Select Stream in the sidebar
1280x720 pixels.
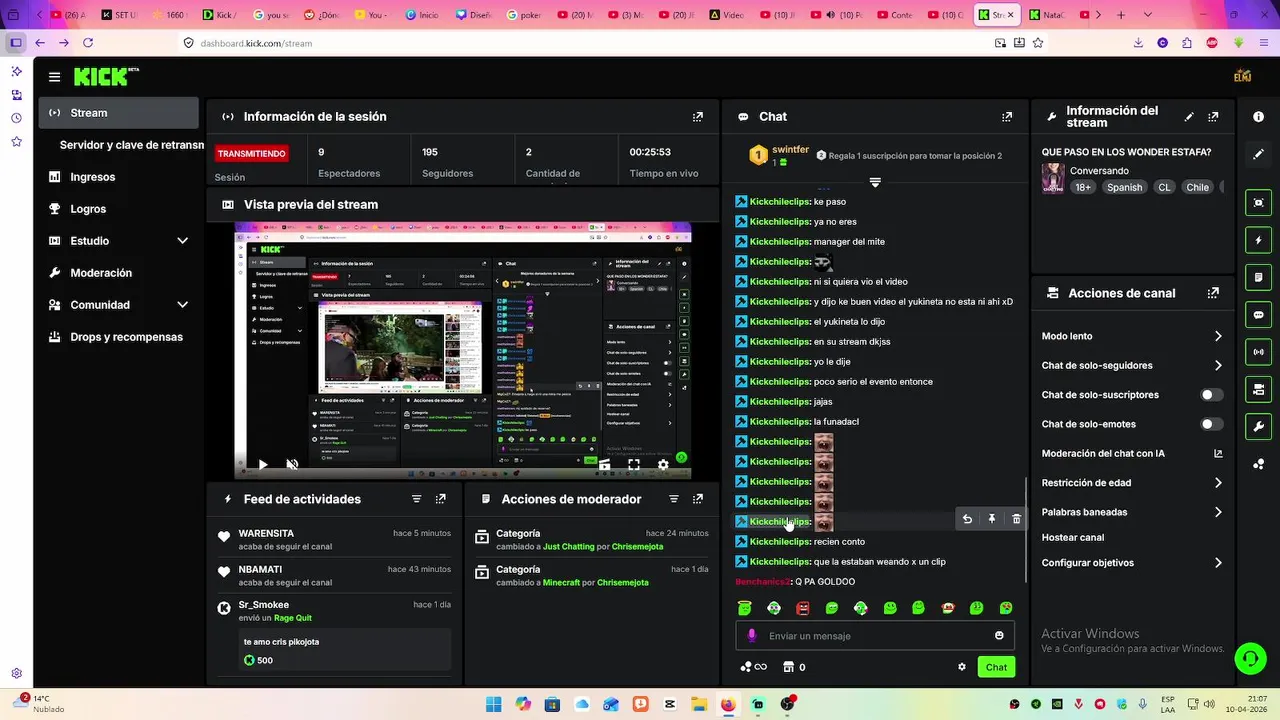point(119,113)
